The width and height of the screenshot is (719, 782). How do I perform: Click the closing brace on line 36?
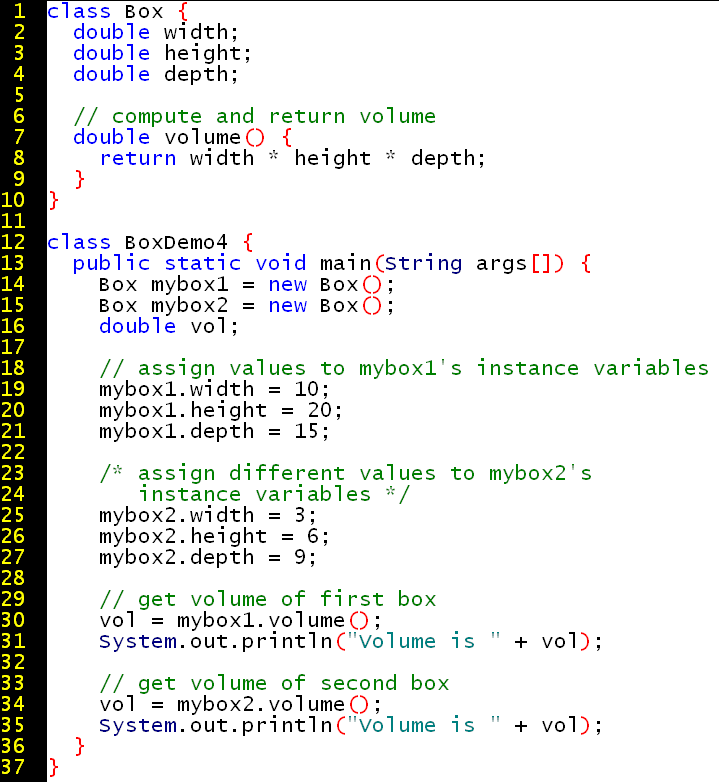(x=79, y=747)
